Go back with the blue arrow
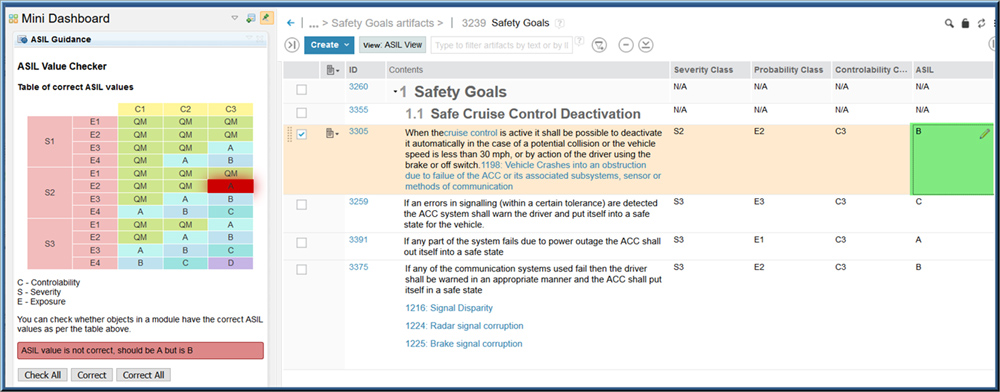Image resolution: width=1000 pixels, height=392 pixels. (x=291, y=23)
